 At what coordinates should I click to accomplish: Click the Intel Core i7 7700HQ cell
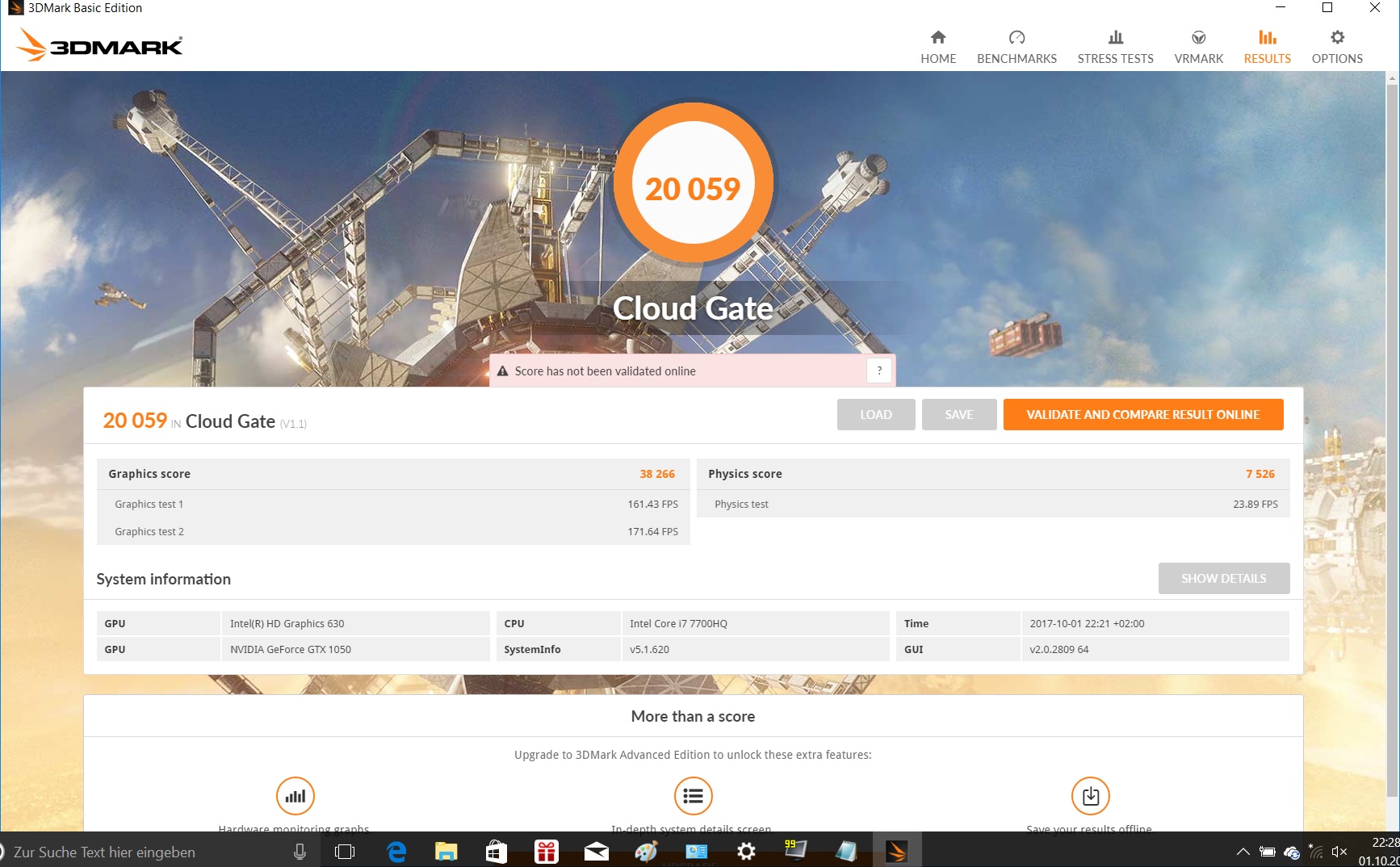pyautogui.click(x=756, y=623)
